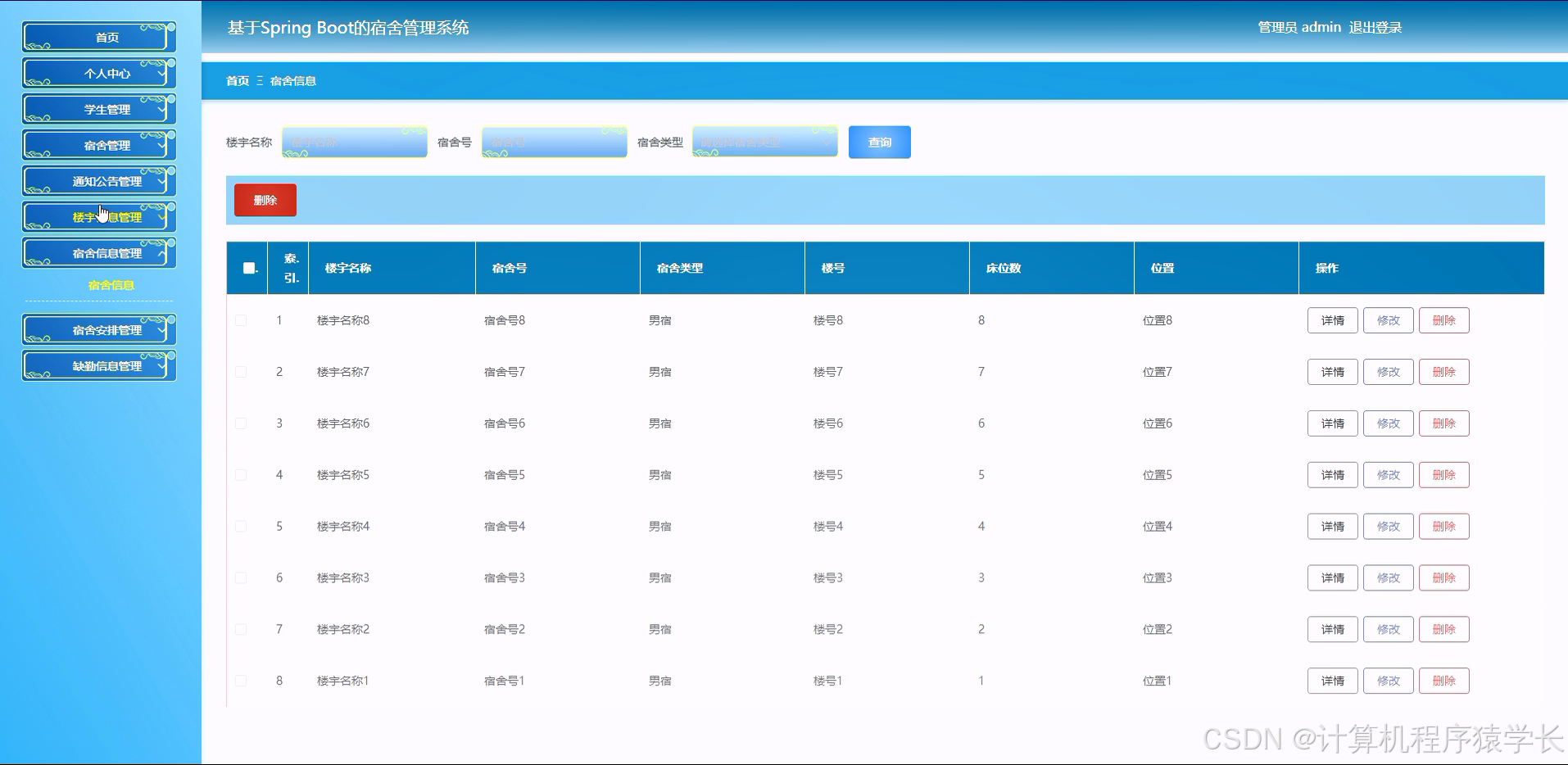The height and width of the screenshot is (765, 1568).
Task: Expand the 学生管理 sidebar menu
Action: (99, 109)
